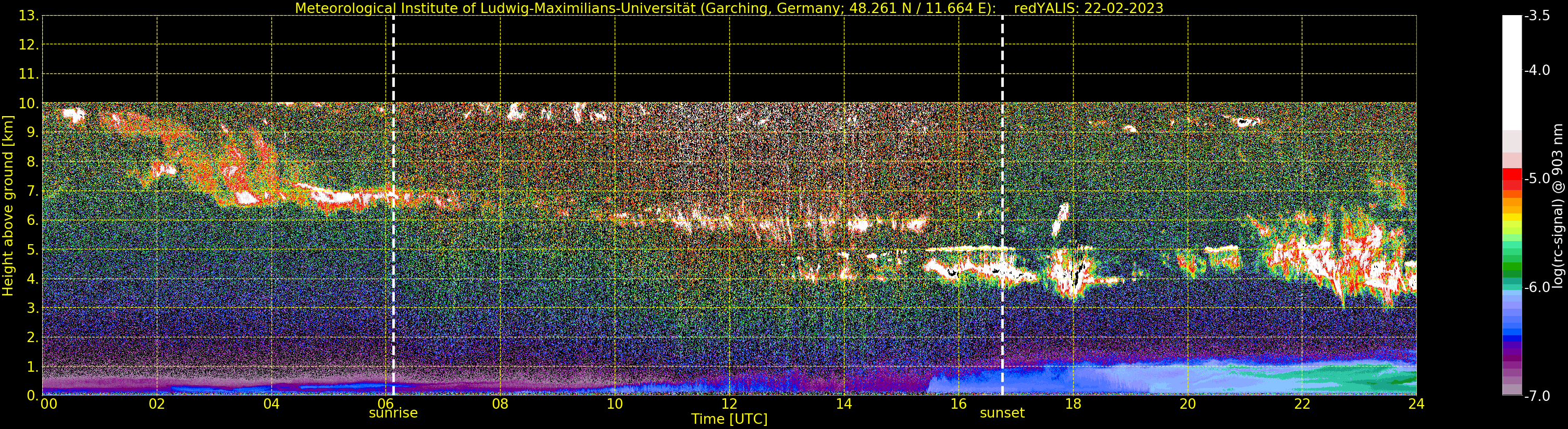This screenshot has height=429, width=1568.
Task: Click time axis tick label '20'
Action: coord(1188,404)
